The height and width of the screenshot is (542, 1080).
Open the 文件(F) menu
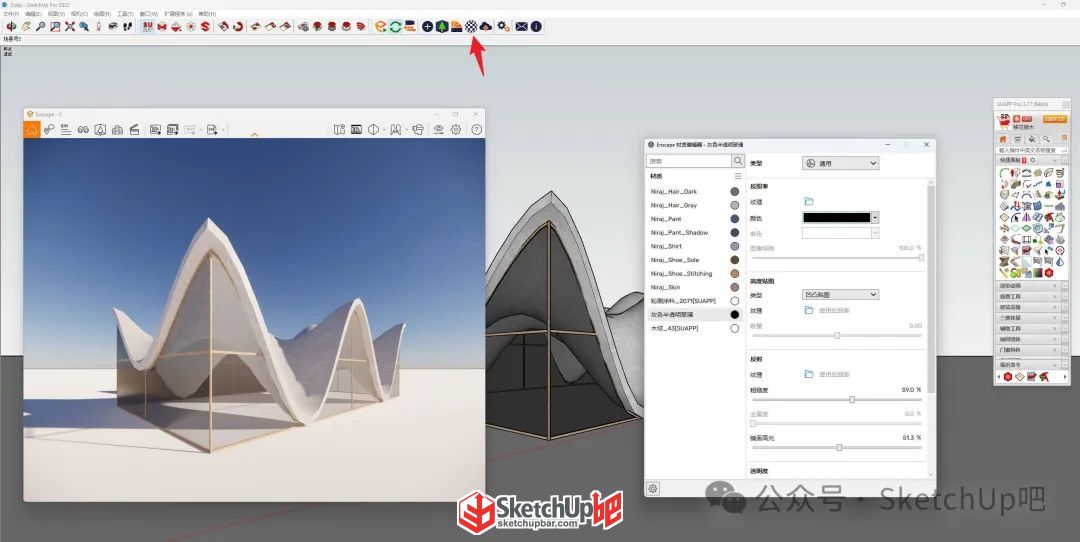(11, 14)
